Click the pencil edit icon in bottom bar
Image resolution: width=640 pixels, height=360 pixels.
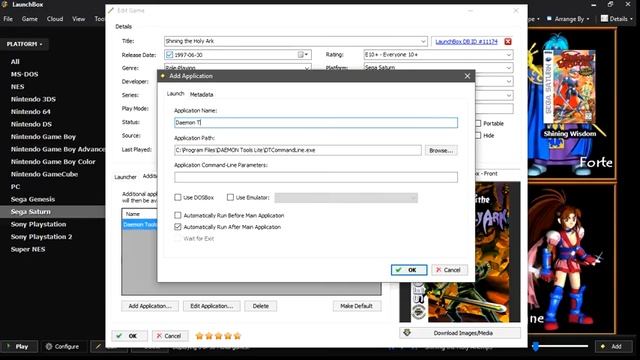click(98, 346)
